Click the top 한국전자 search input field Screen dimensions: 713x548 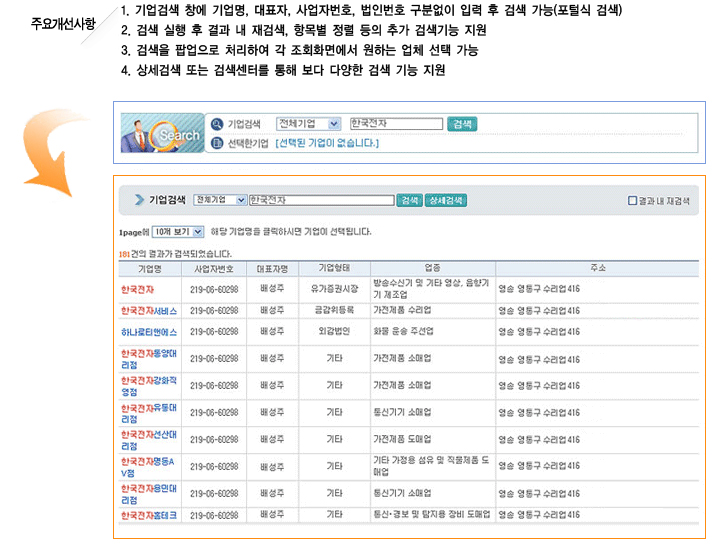(x=396, y=124)
